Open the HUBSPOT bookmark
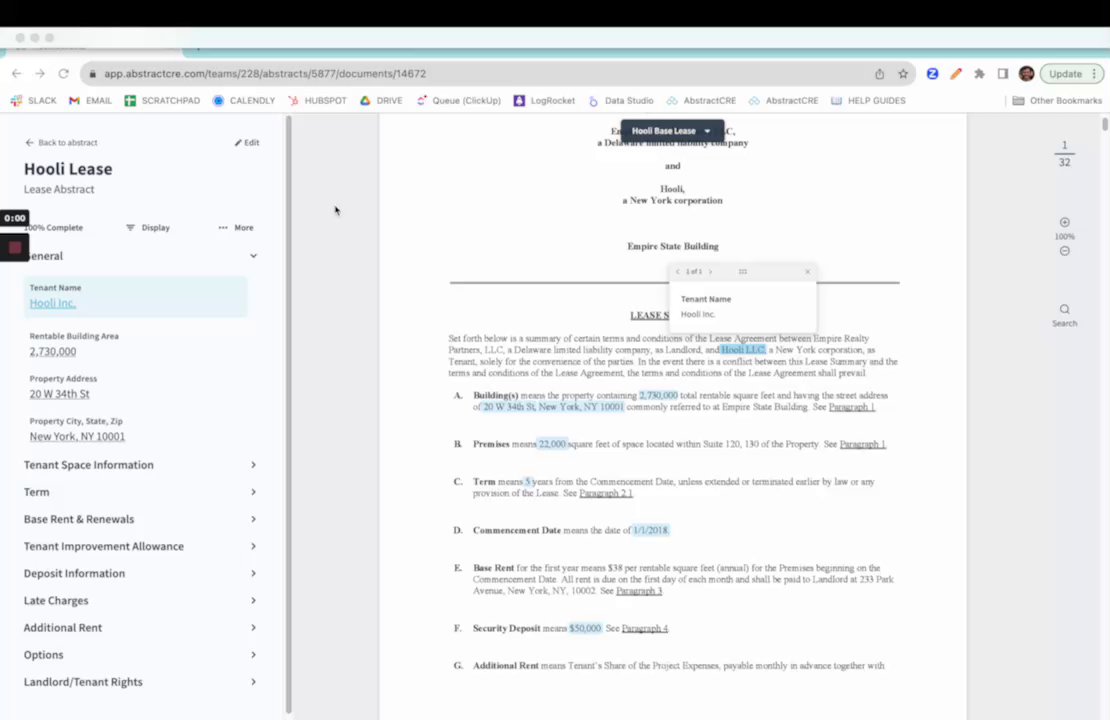The width and height of the screenshot is (1110, 720). click(x=317, y=101)
